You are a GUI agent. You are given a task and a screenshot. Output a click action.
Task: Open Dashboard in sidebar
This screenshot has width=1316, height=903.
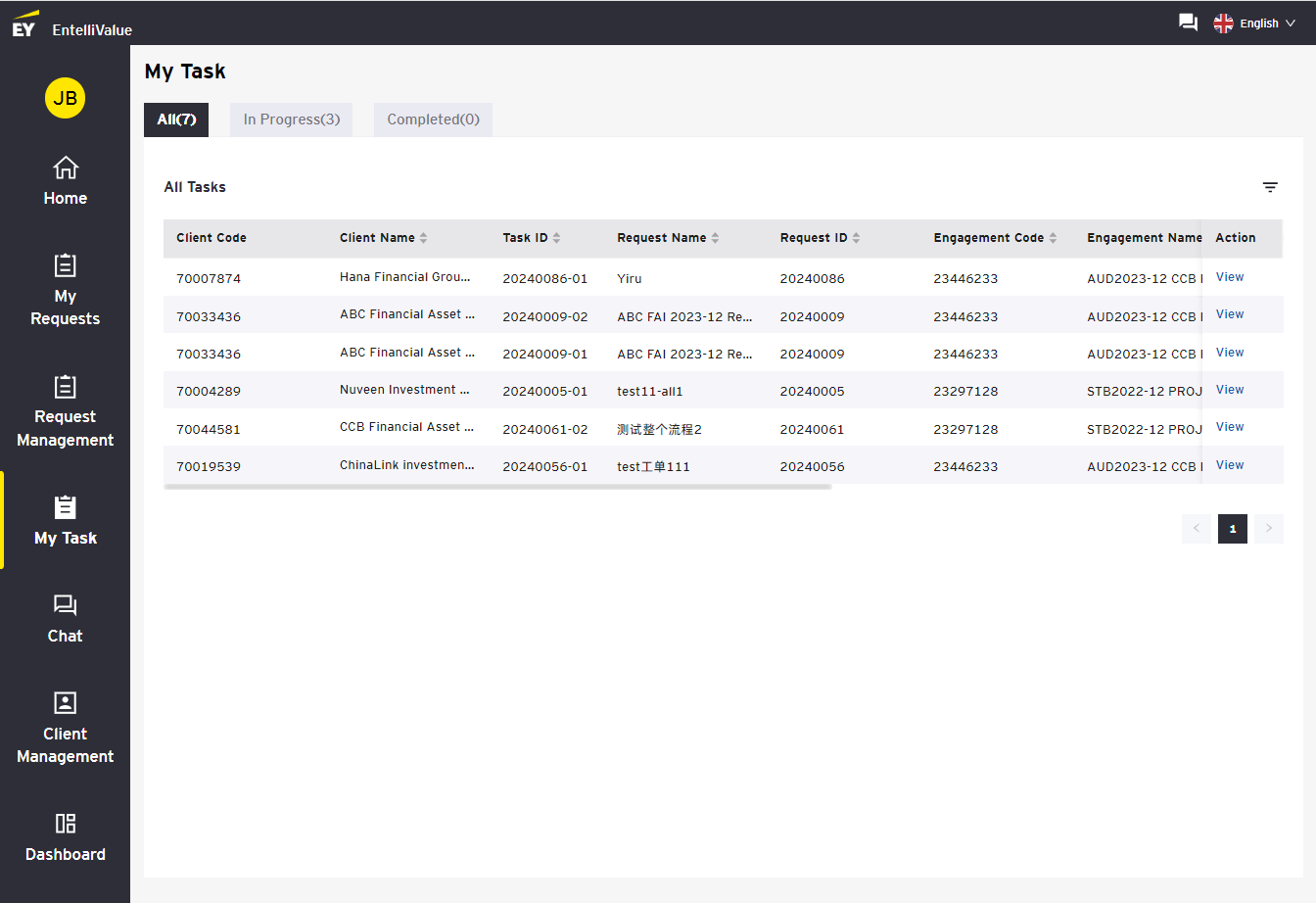[x=66, y=837]
